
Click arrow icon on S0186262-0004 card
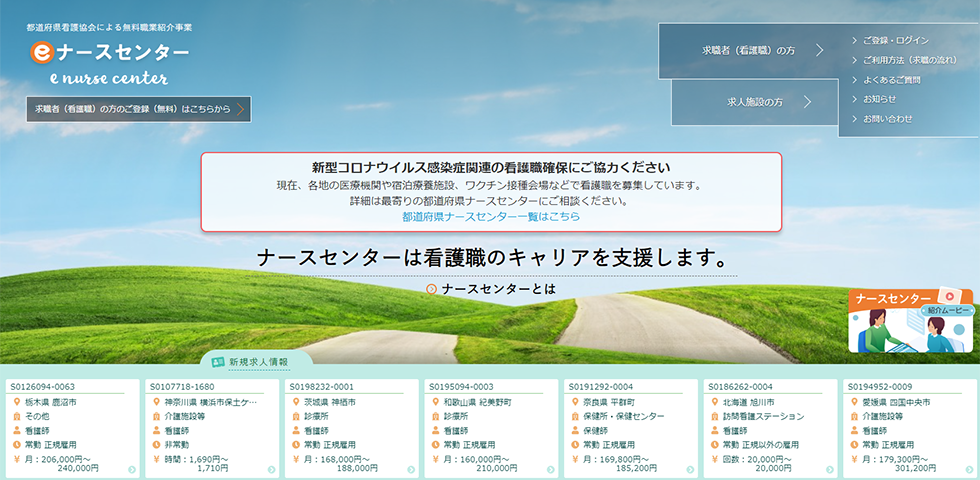click(829, 470)
